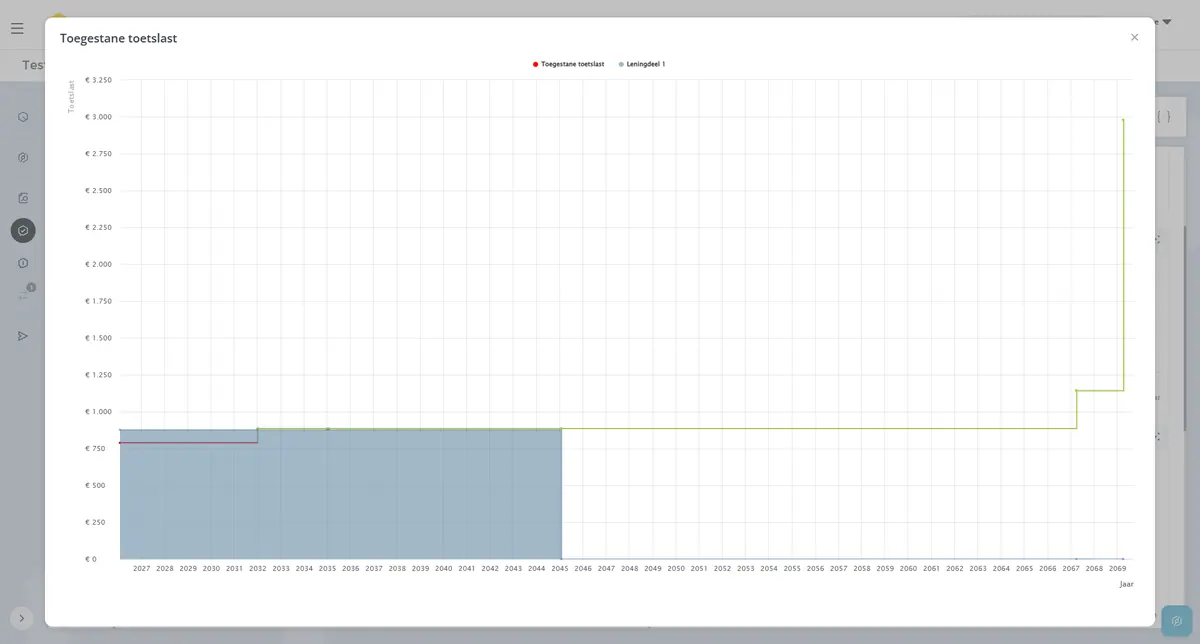Click the dialog title Toegestane toetslast
1200x644 pixels.
[119, 38]
